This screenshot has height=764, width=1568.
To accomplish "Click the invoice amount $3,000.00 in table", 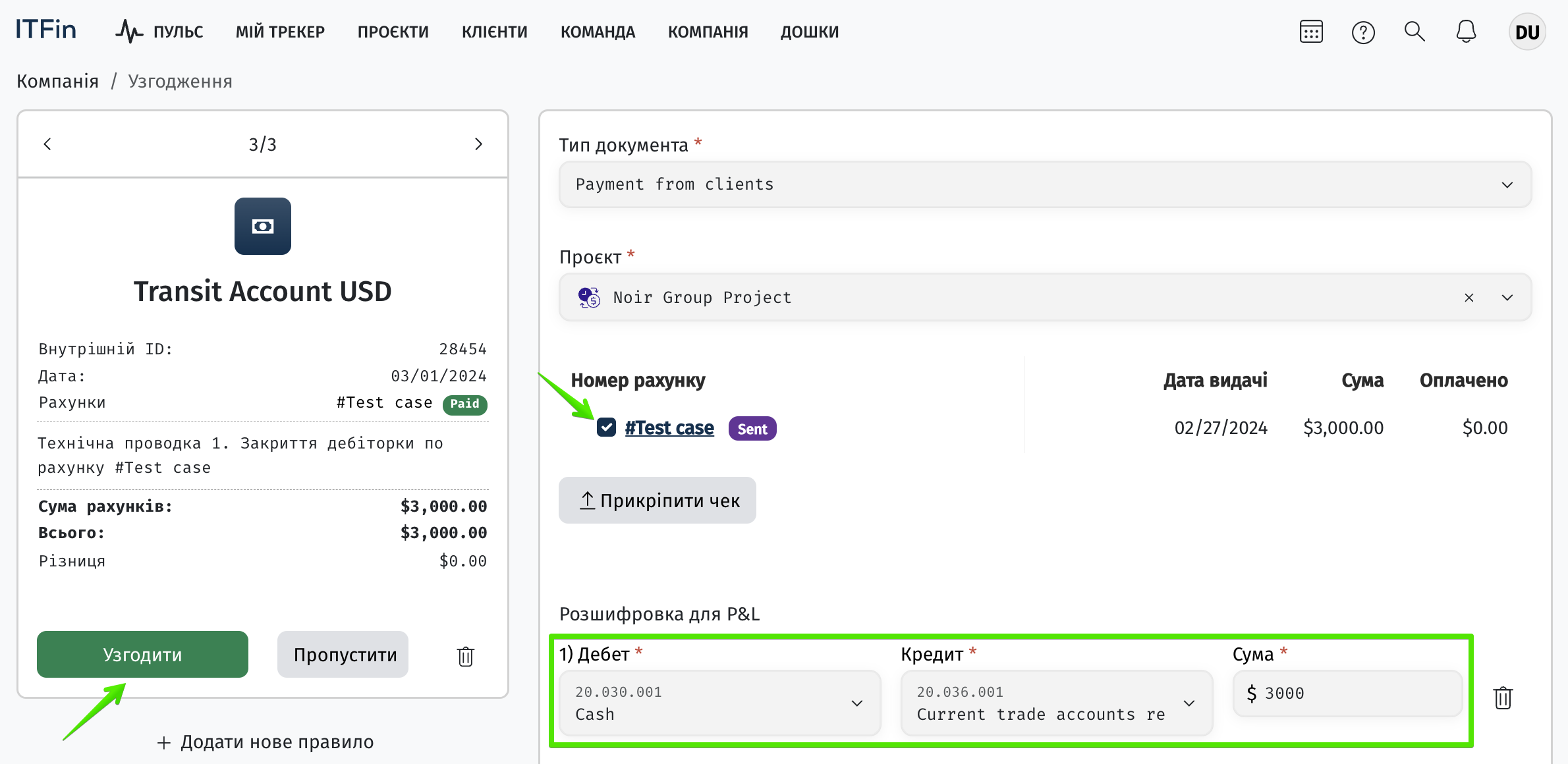I will 1343,428.
